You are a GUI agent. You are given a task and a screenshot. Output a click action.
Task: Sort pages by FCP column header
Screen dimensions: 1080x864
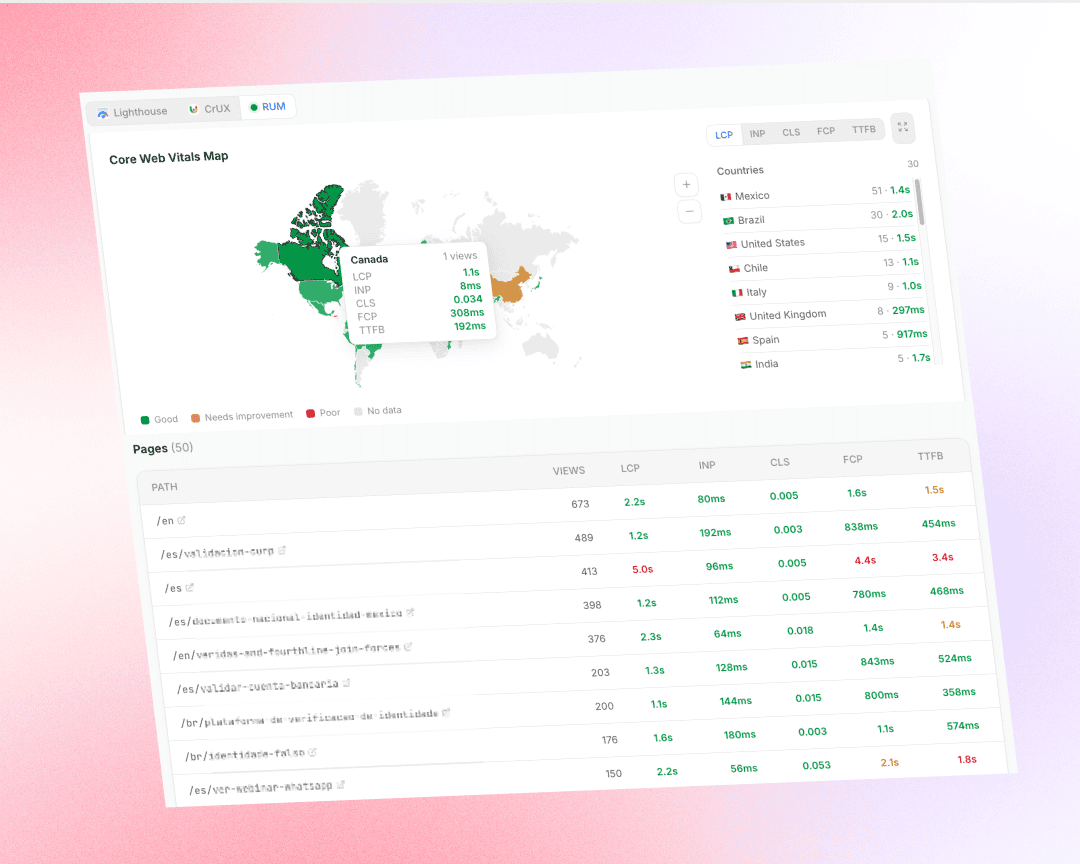853,459
